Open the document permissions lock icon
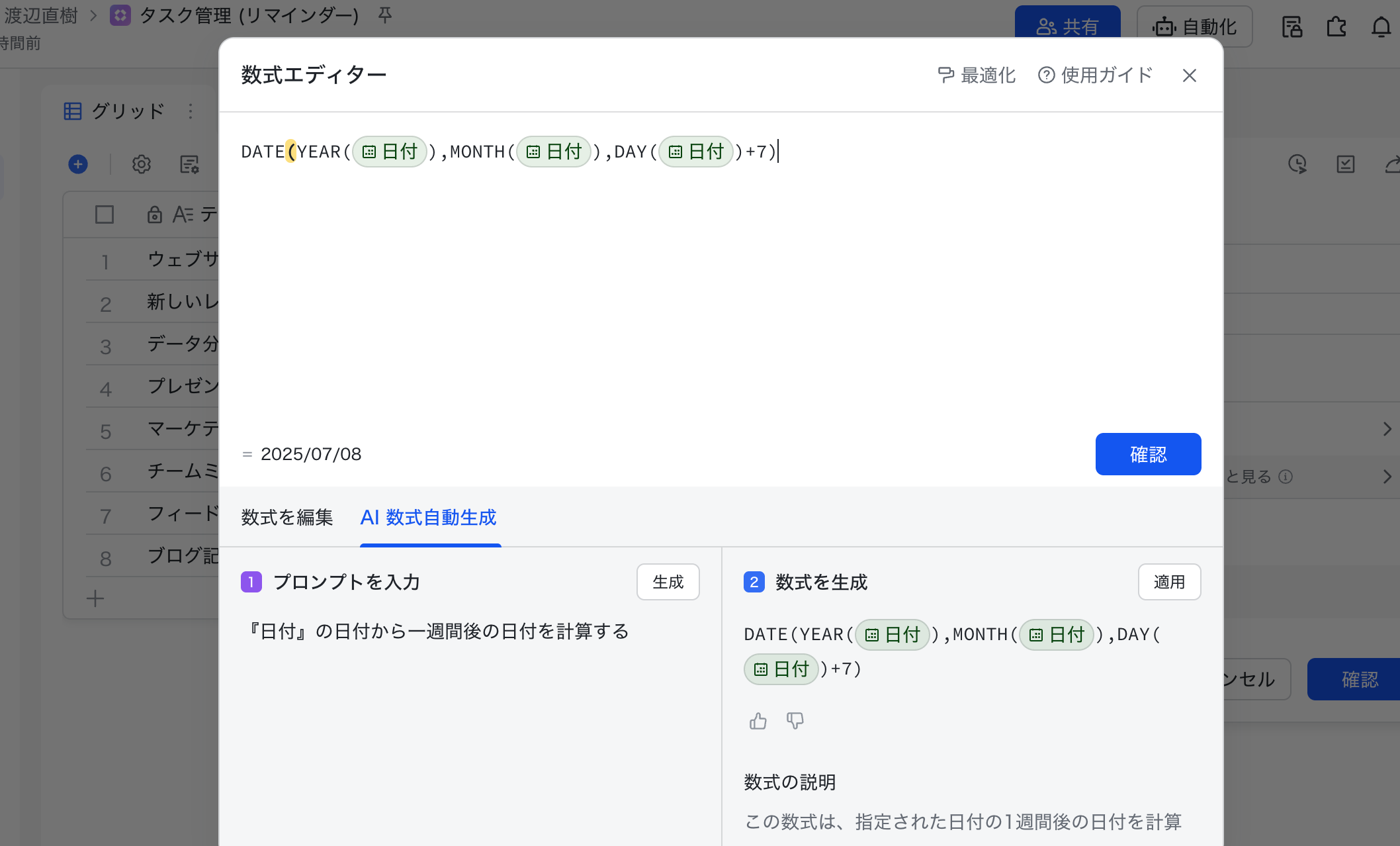 (x=1291, y=26)
